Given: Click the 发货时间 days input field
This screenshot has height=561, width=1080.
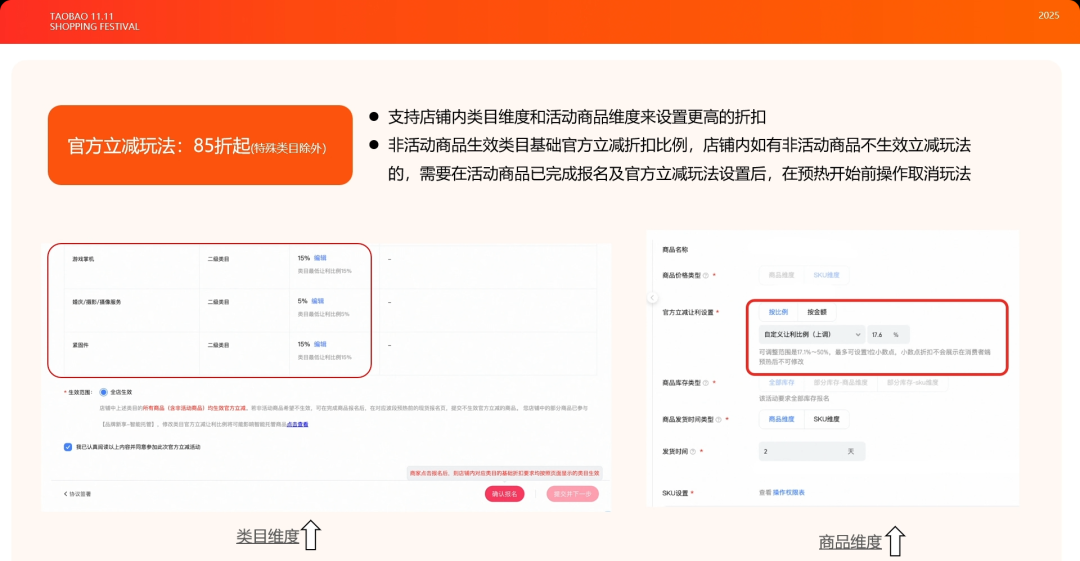Looking at the screenshot, I should click(x=811, y=451).
